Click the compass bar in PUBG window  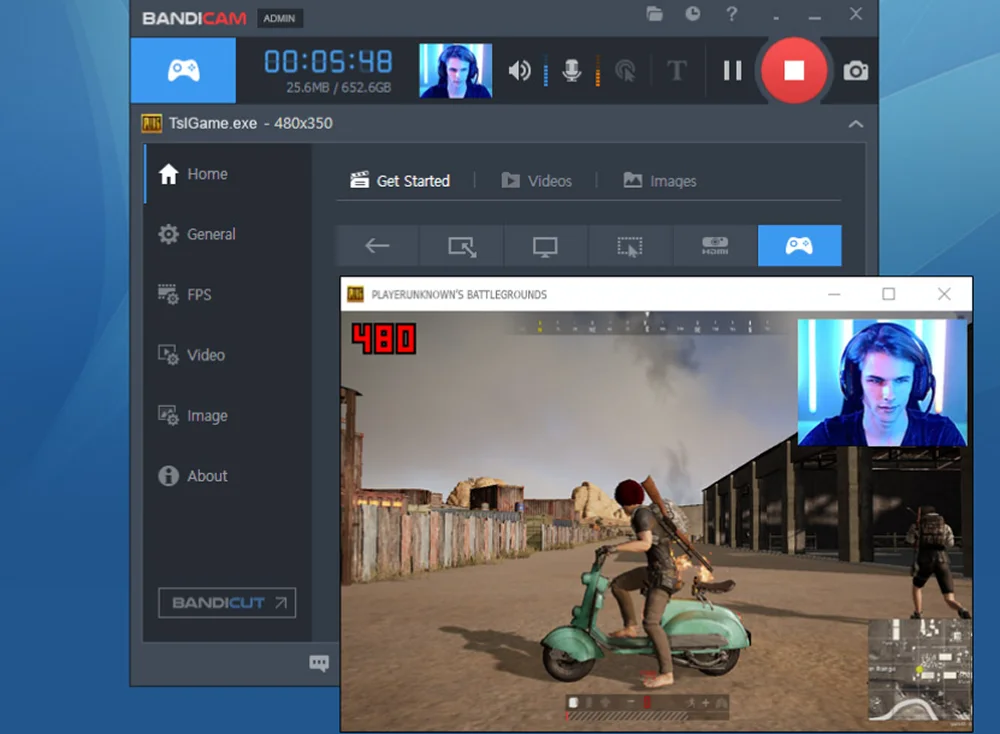[x=646, y=324]
